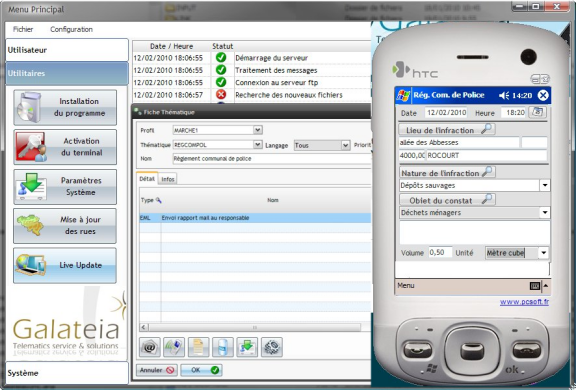Click the horizontal scrollbar in detail list

pyautogui.click(x=255, y=327)
